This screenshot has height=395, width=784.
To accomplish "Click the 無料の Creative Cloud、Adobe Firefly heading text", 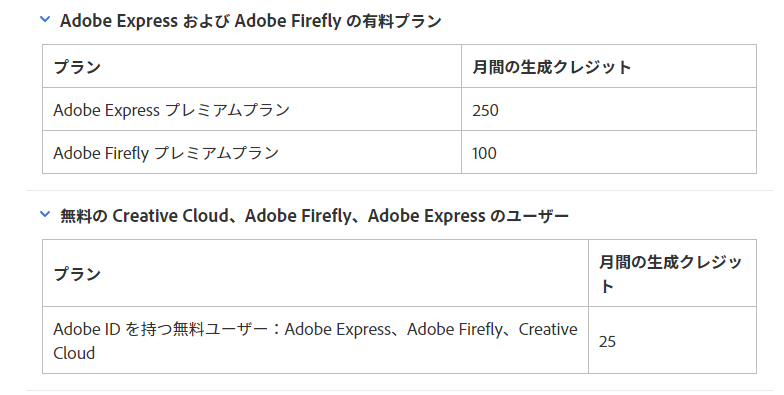I will [314, 216].
